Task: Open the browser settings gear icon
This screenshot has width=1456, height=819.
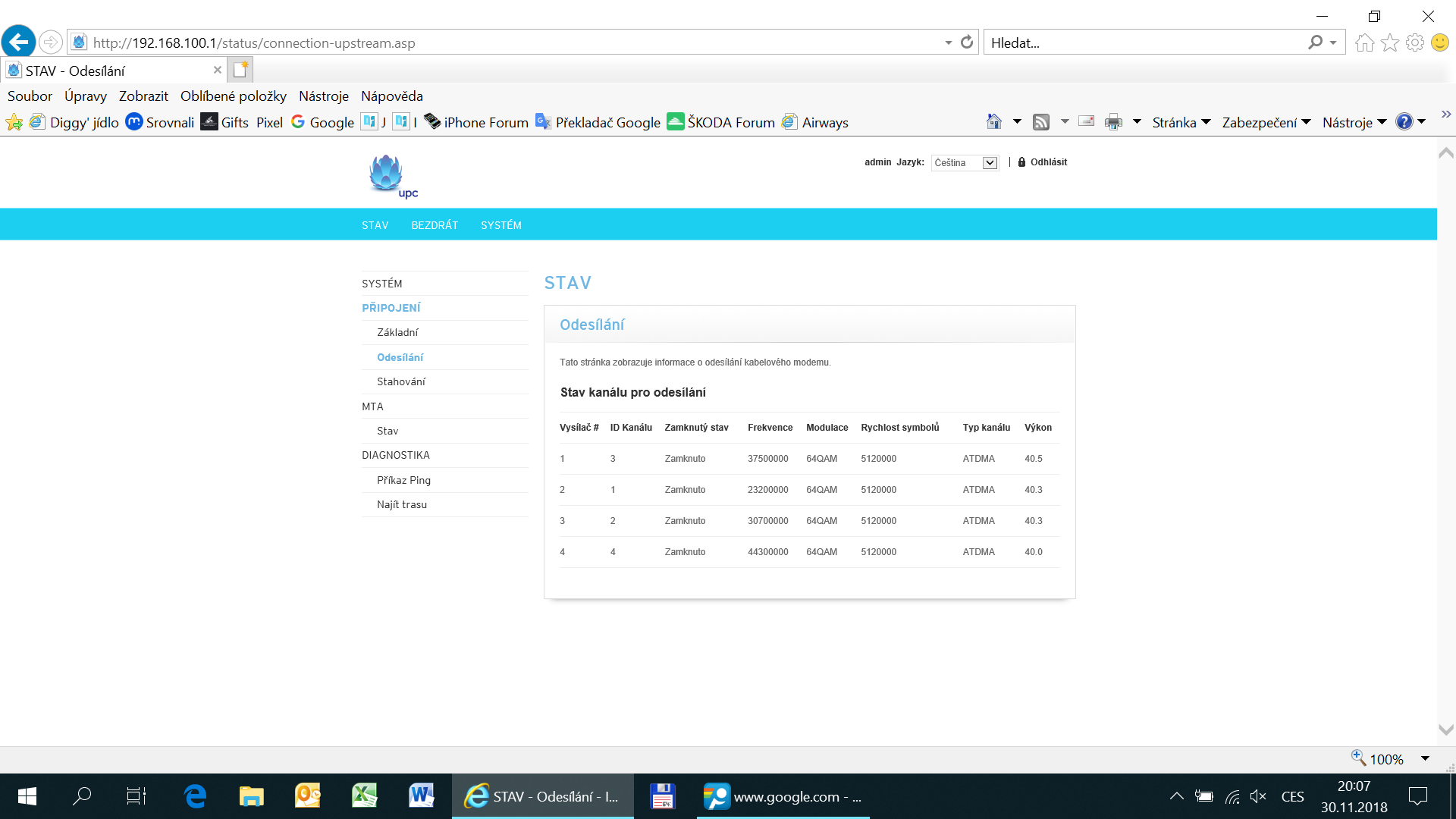Action: (x=1415, y=42)
